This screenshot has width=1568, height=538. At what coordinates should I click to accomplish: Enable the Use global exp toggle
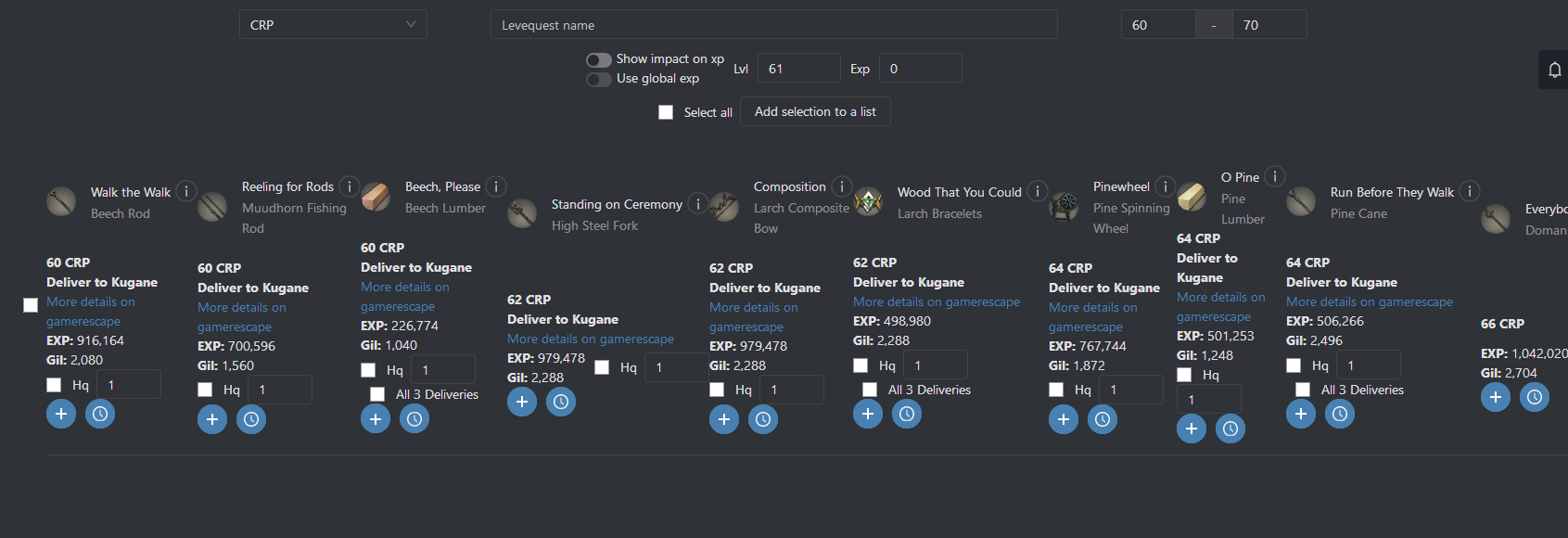tap(598, 79)
